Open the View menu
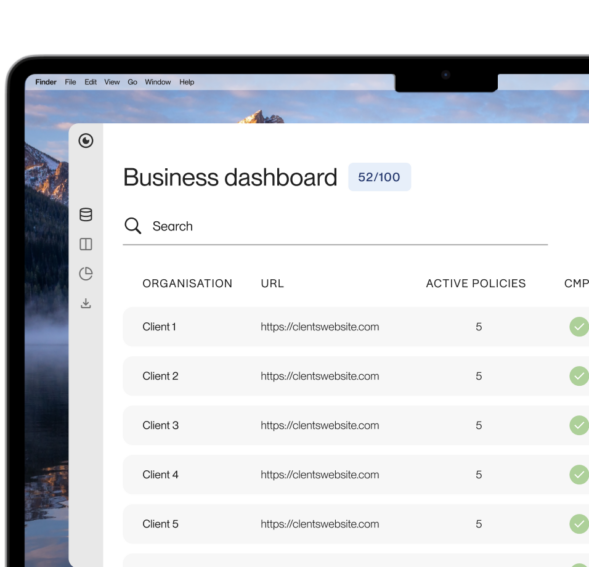Viewport: 589px width, 567px height. (112, 82)
